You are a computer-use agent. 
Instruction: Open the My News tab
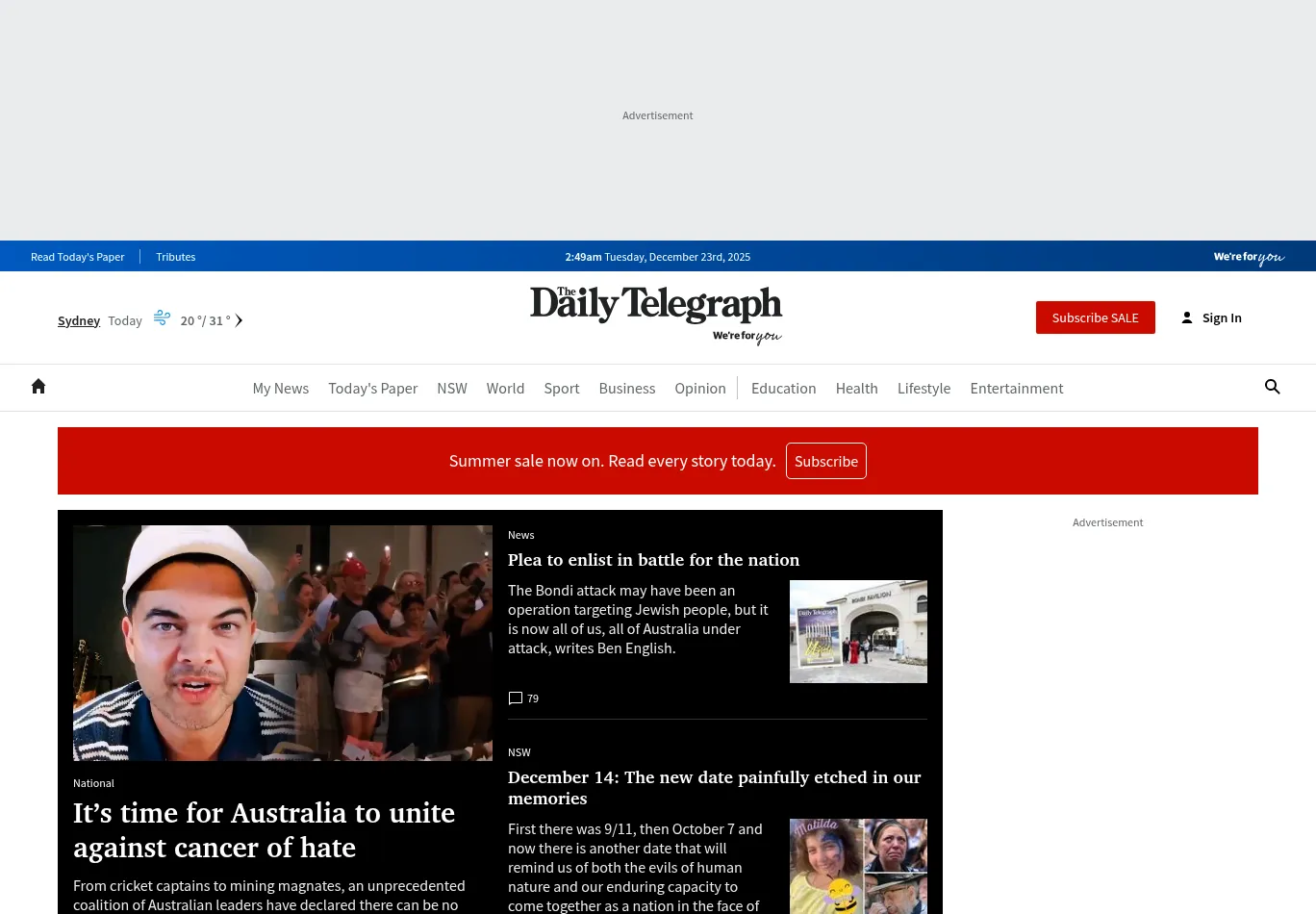pyautogui.click(x=281, y=389)
